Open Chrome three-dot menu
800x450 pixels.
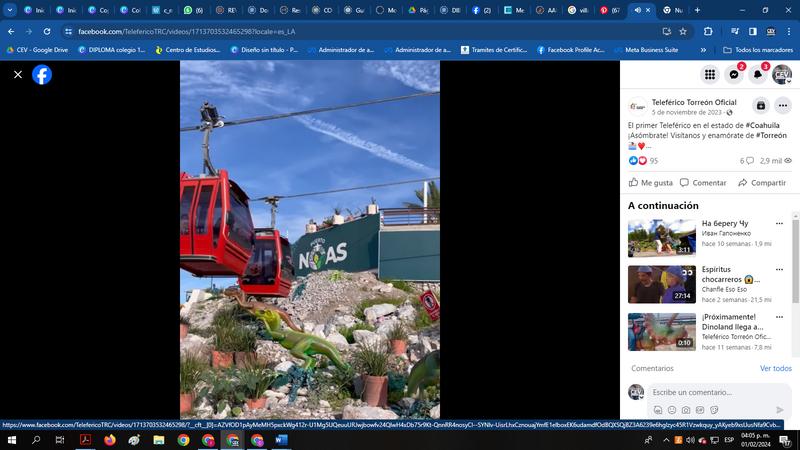pyautogui.click(x=789, y=31)
